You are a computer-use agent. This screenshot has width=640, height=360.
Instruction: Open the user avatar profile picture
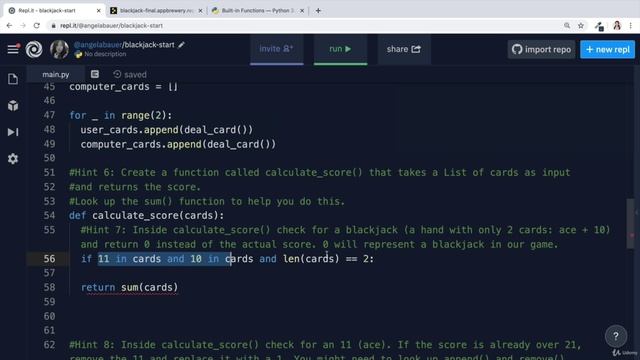59,49
